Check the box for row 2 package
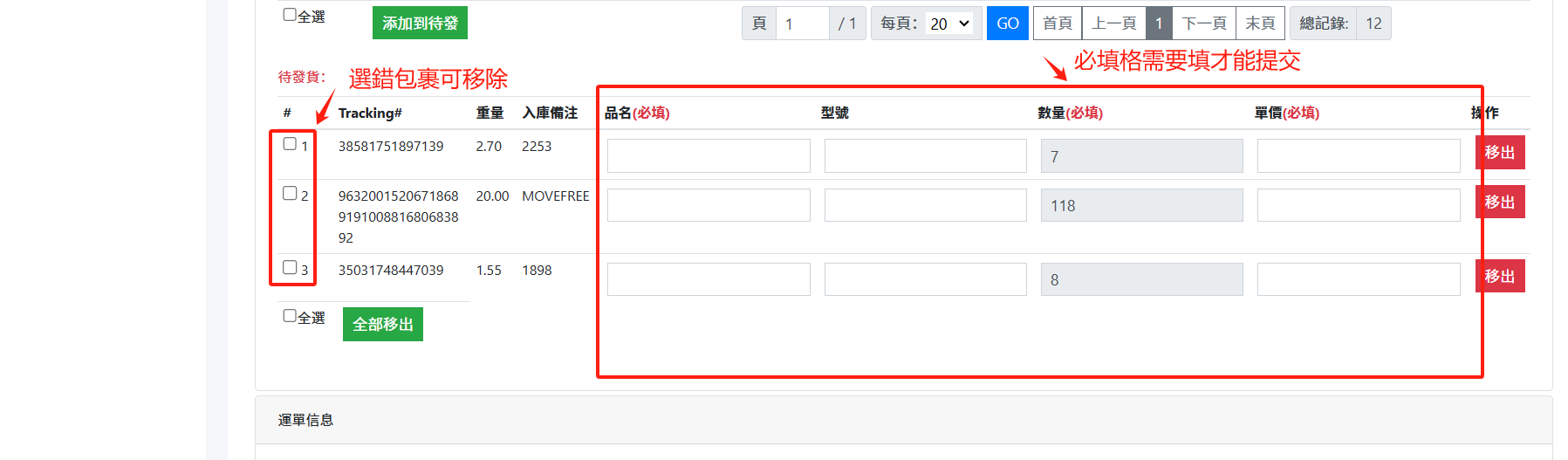The width and height of the screenshot is (1568, 460). 290,194
